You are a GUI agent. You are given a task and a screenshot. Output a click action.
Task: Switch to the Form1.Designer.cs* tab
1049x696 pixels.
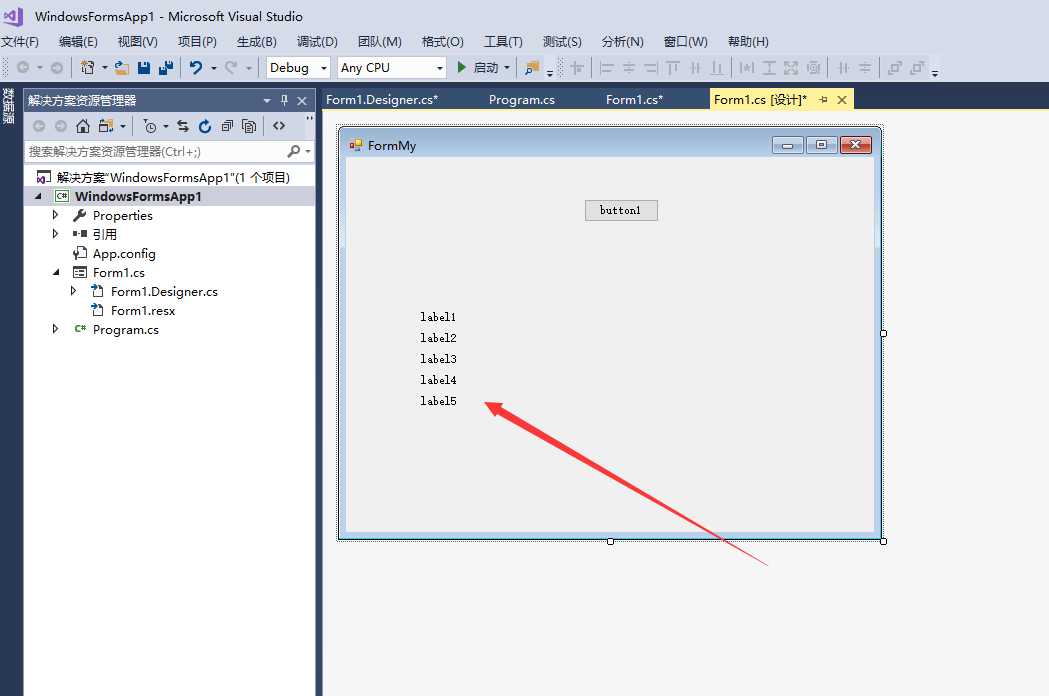(382, 100)
